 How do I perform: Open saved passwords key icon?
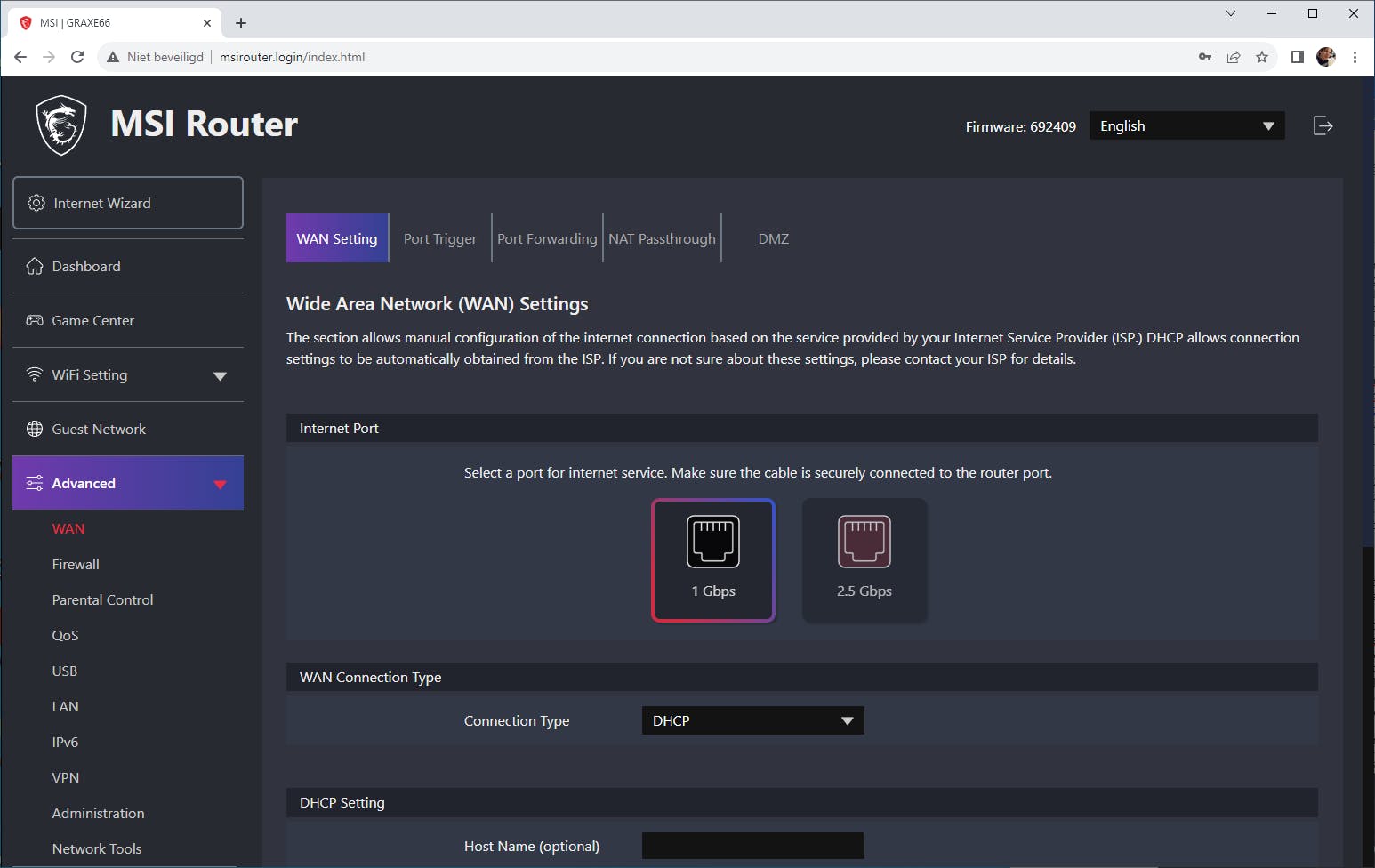1205,57
